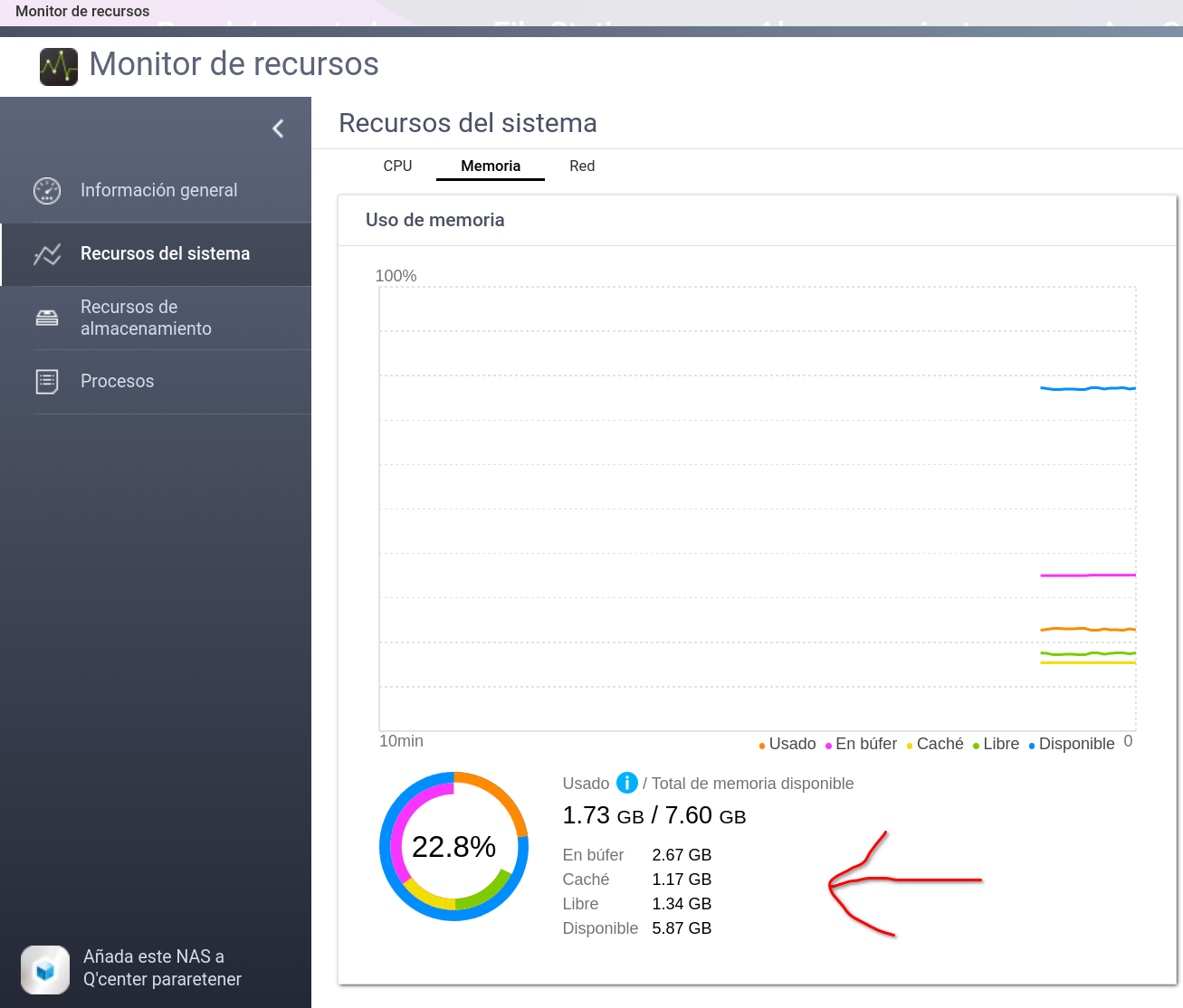Select the Memoria tab

tap(491, 166)
